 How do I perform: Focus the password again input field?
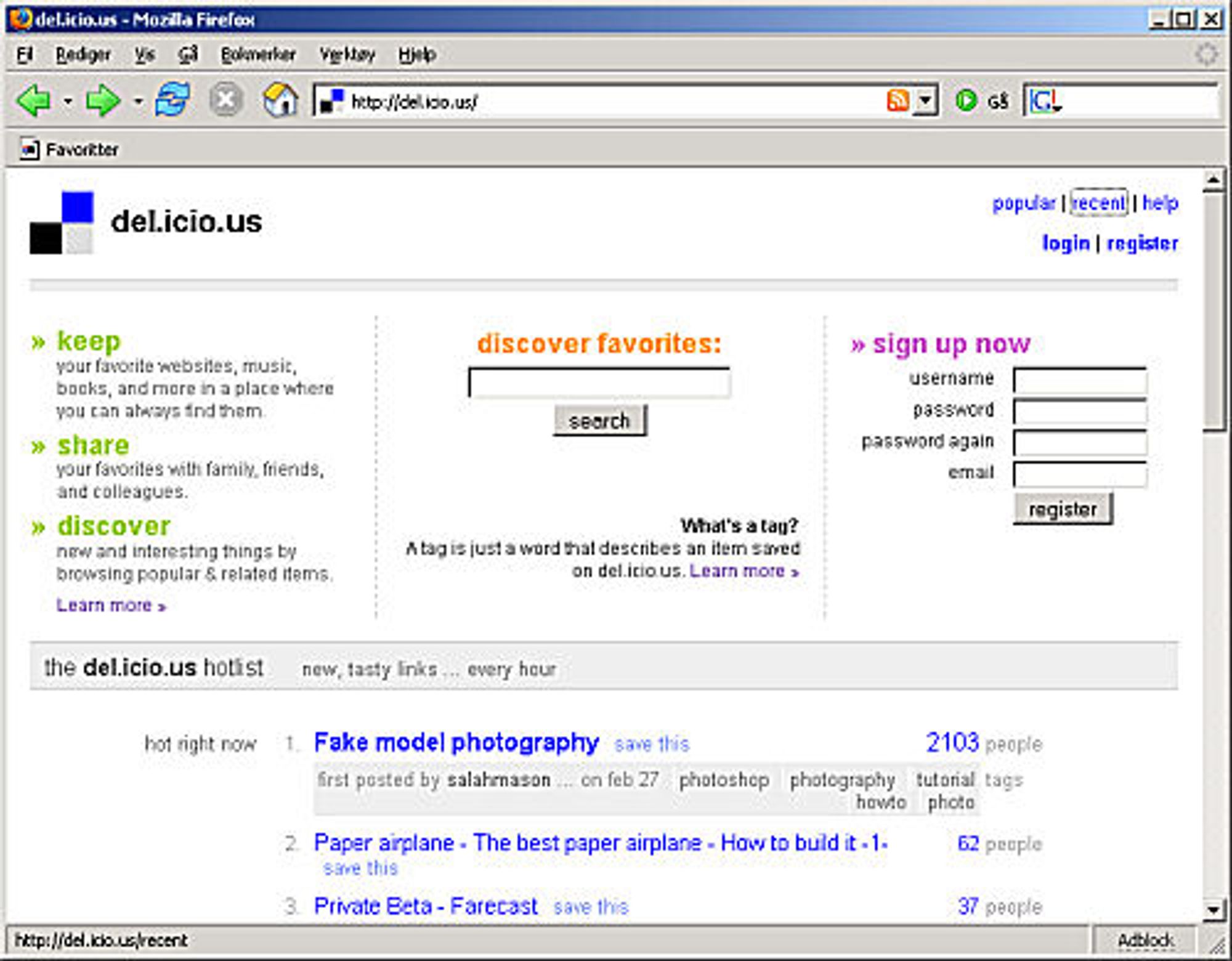[x=1080, y=443]
